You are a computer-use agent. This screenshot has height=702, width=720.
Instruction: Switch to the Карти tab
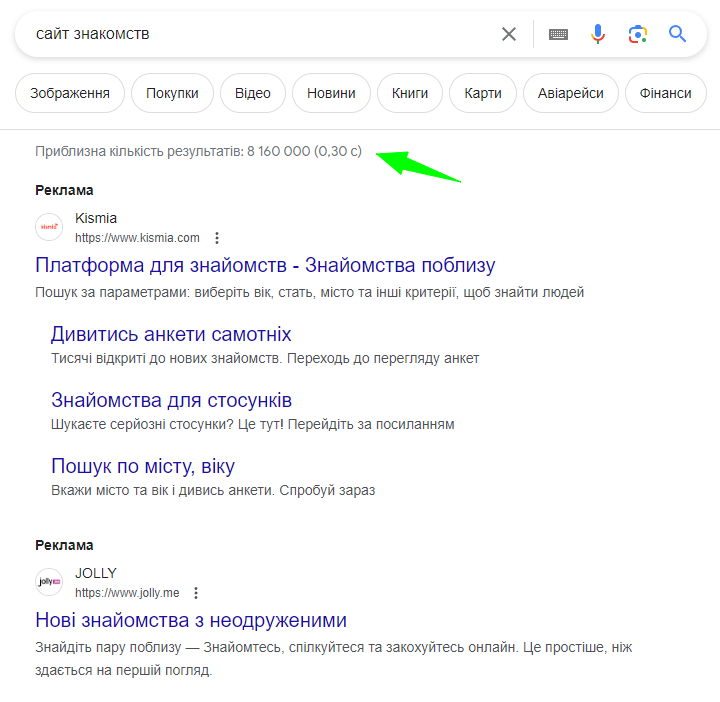point(483,93)
